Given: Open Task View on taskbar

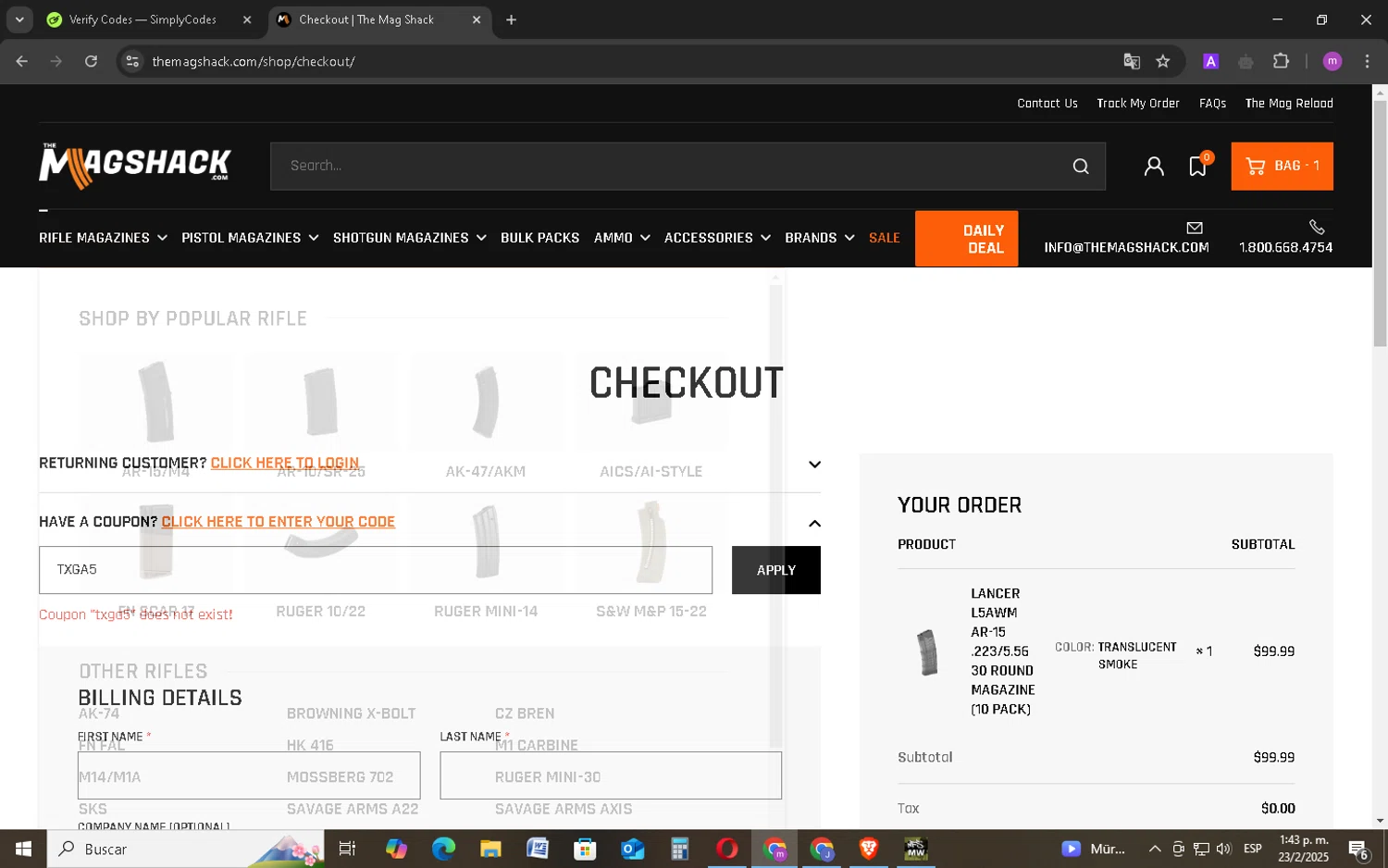Looking at the screenshot, I should (347, 849).
